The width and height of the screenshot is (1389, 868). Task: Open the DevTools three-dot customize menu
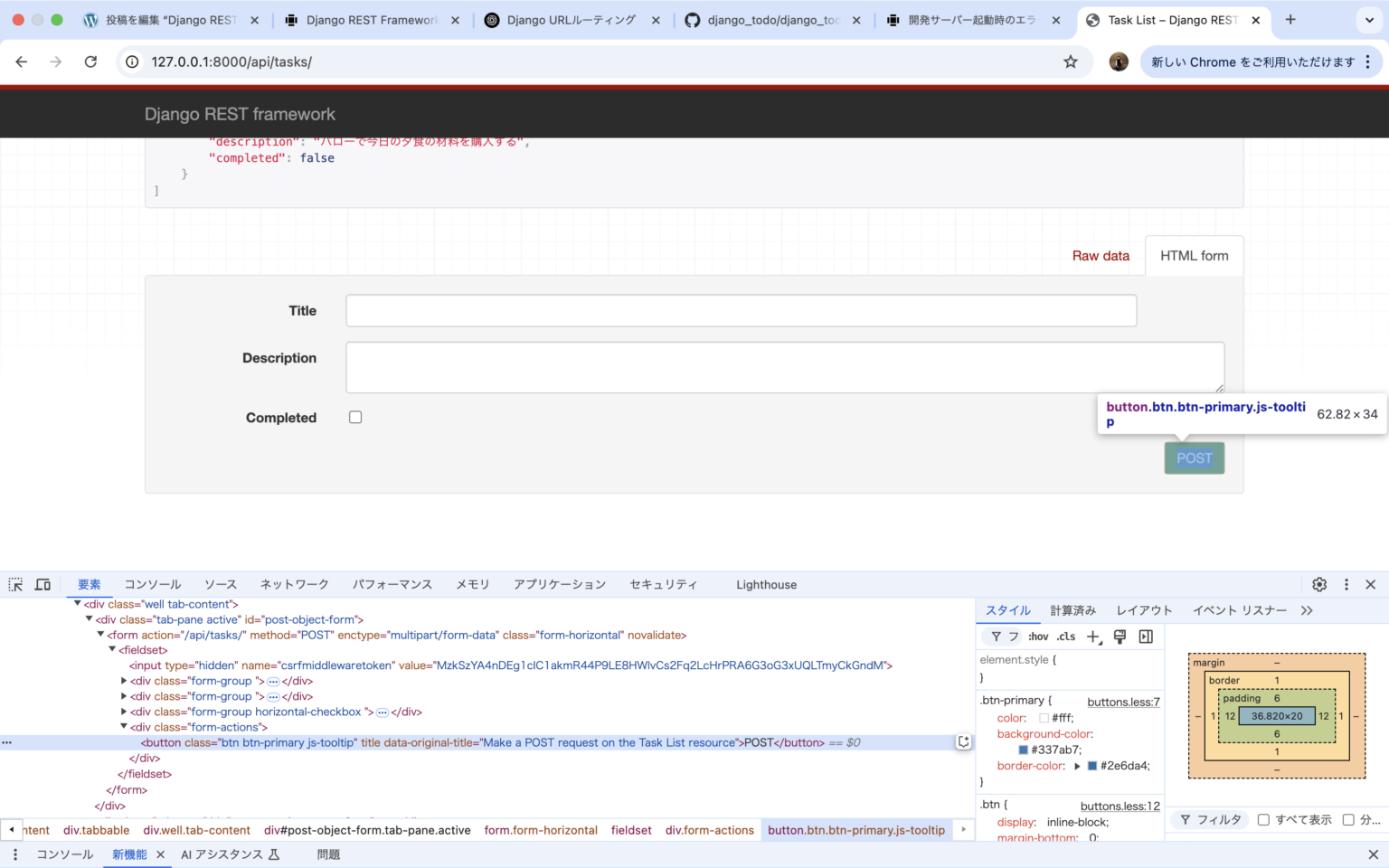pyautogui.click(x=1346, y=584)
